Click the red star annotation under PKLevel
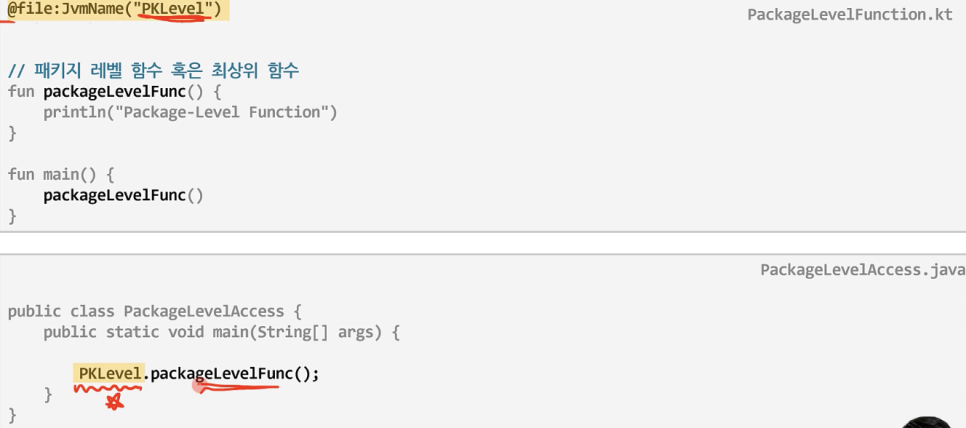Image resolution: width=966 pixels, height=428 pixels. pyautogui.click(x=115, y=403)
